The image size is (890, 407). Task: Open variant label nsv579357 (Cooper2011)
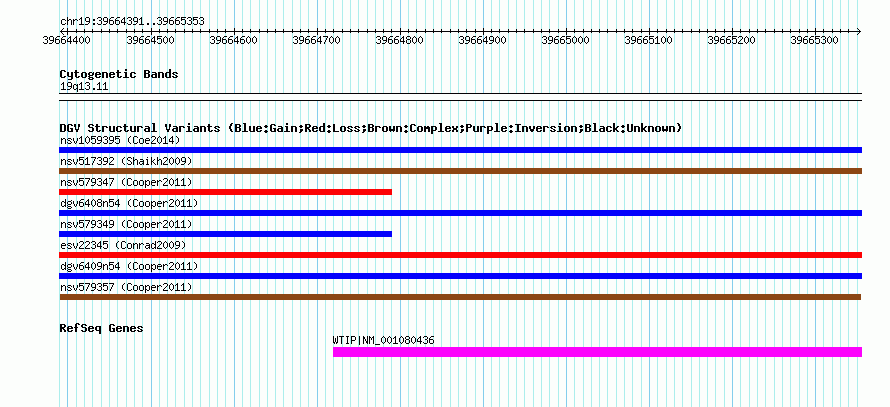pos(126,287)
